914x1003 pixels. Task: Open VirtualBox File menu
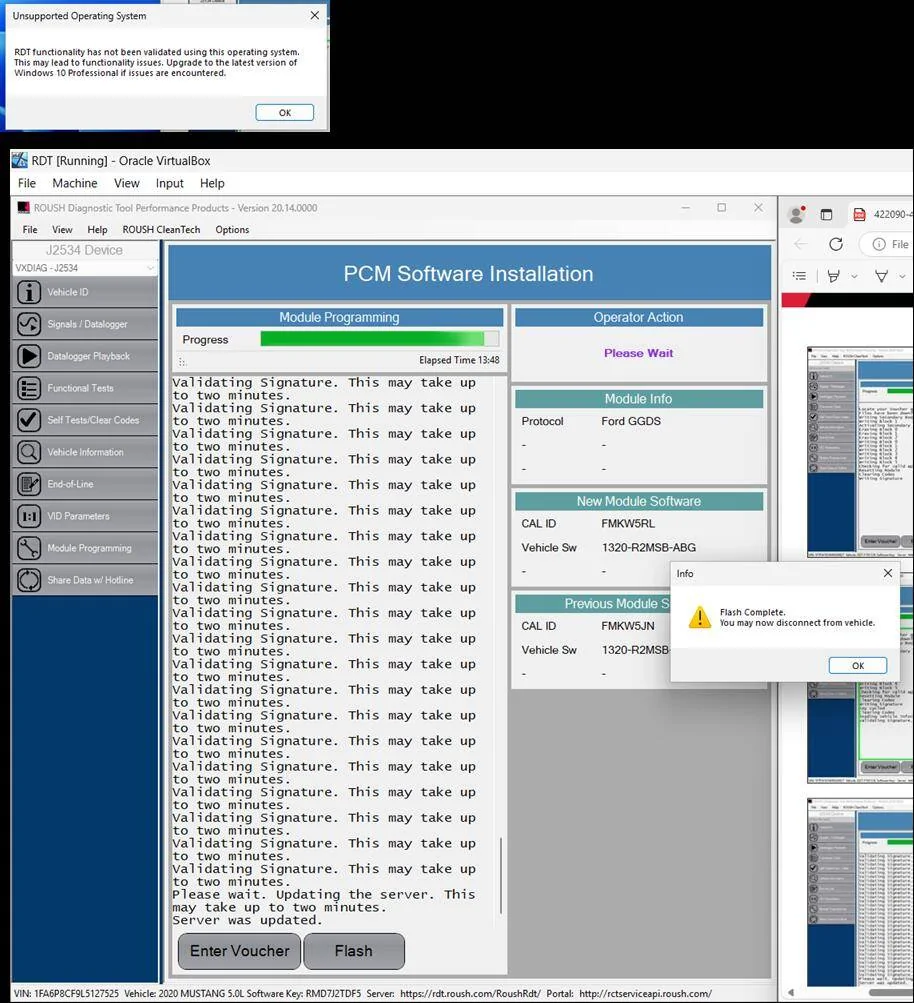tap(27, 184)
